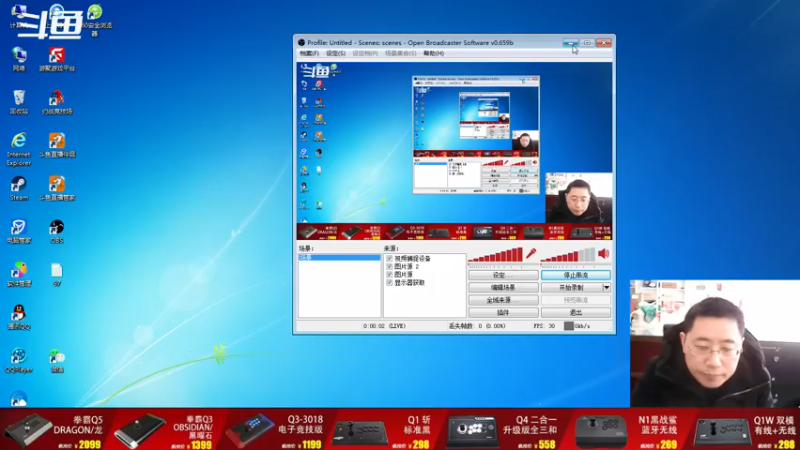Select the highlighted scene in 场景 list
The height and width of the screenshot is (450, 800).
pyautogui.click(x=339, y=258)
